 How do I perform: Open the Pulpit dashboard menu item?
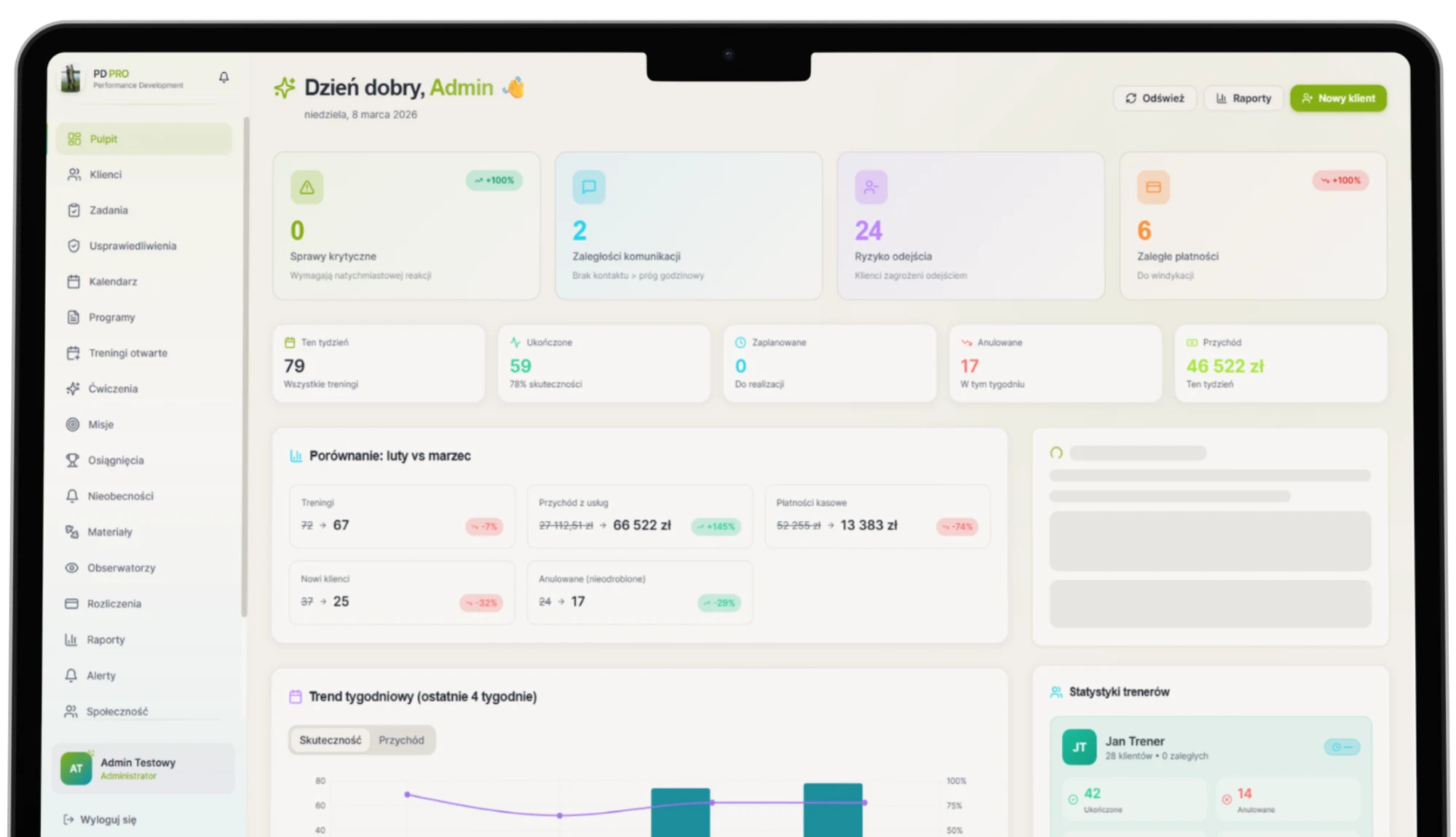[144, 139]
